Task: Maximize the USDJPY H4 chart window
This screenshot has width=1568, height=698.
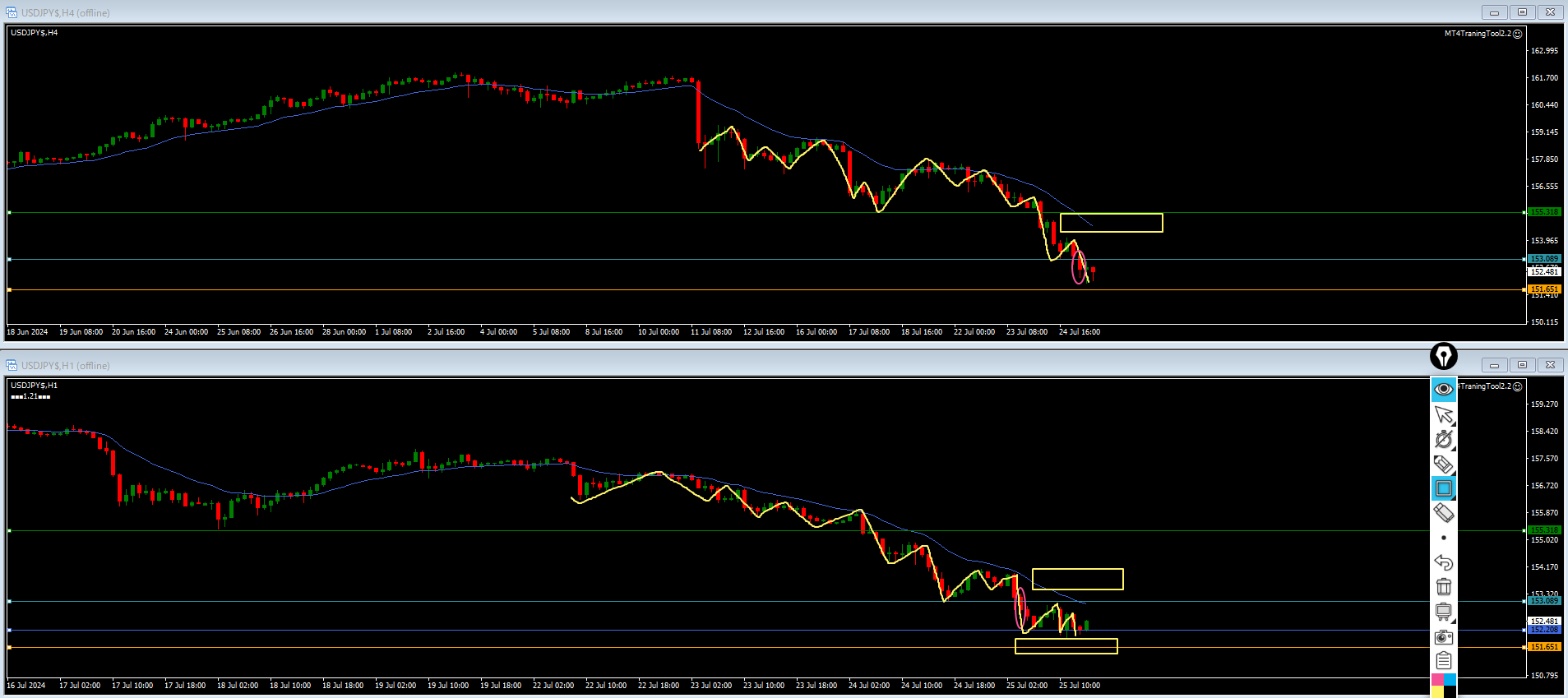Action: point(1522,12)
